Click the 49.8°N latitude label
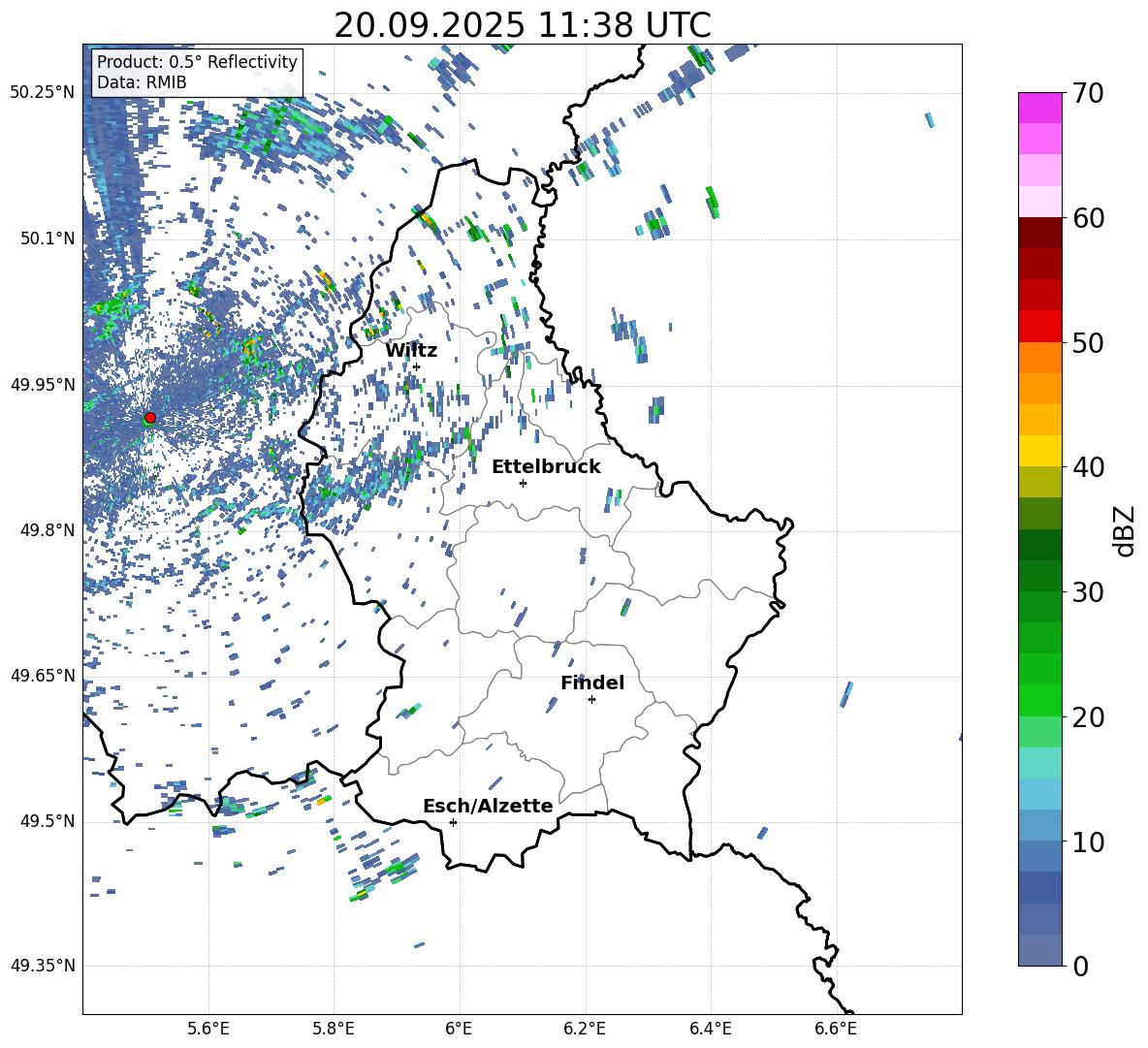 (48, 530)
